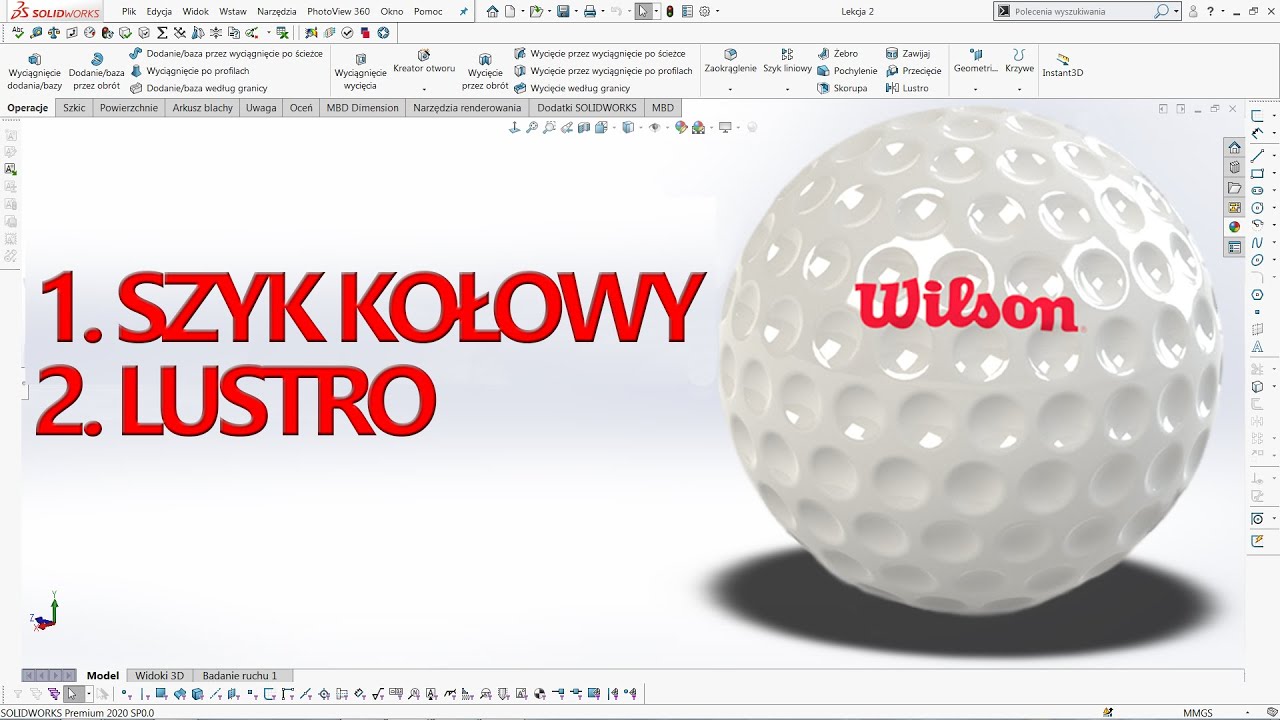Image resolution: width=1280 pixels, height=720 pixels.
Task: Switch to Dodatki SOLIDWORKS tab
Action: tap(587, 108)
